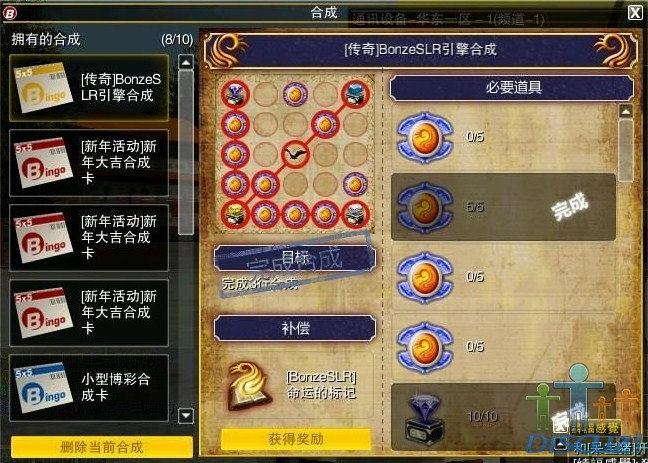This screenshot has width=648, height=463.
Task: Click the 获得奖励 button
Action: click(296, 439)
